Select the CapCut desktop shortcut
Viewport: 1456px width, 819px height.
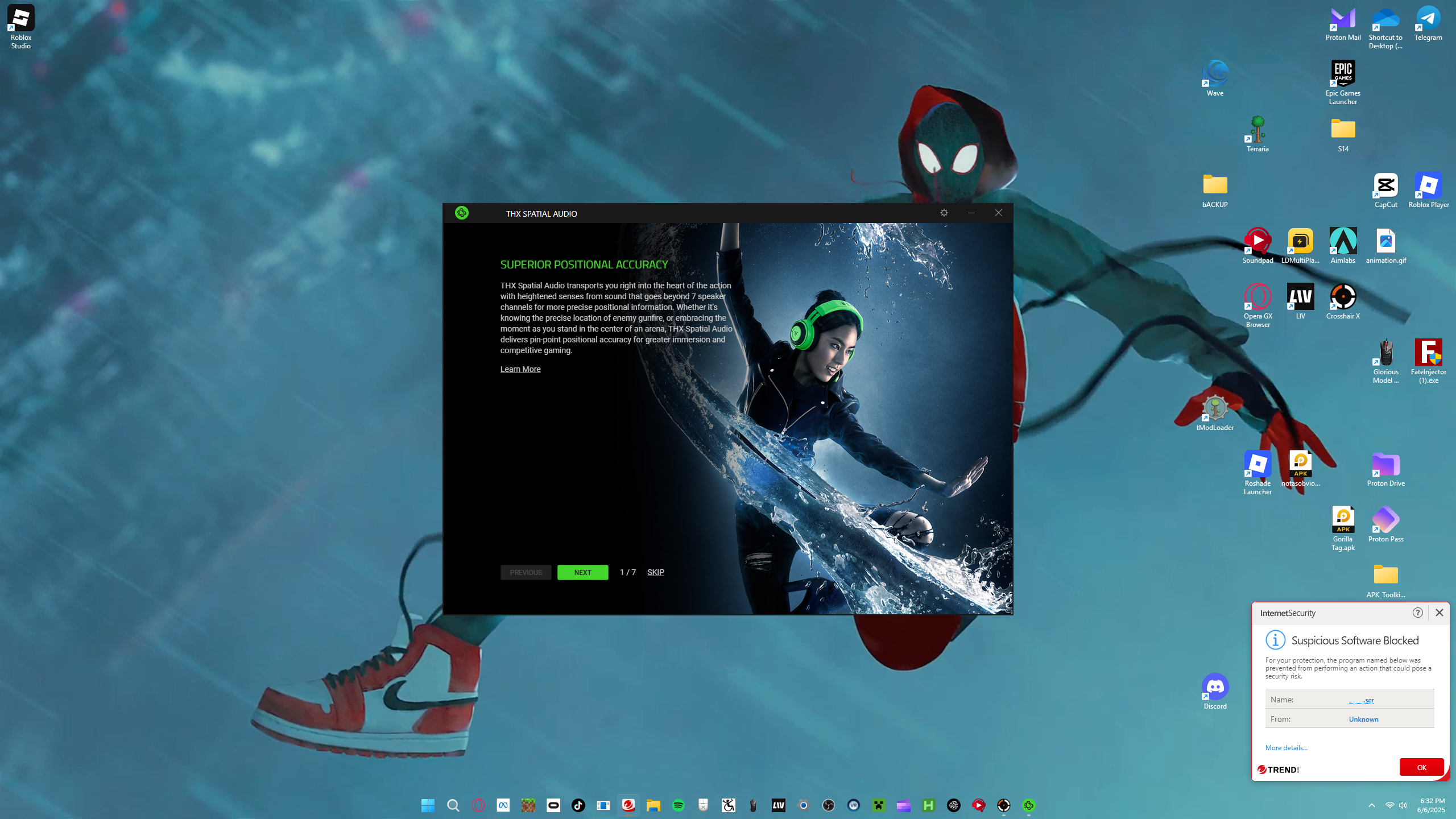pyautogui.click(x=1385, y=190)
